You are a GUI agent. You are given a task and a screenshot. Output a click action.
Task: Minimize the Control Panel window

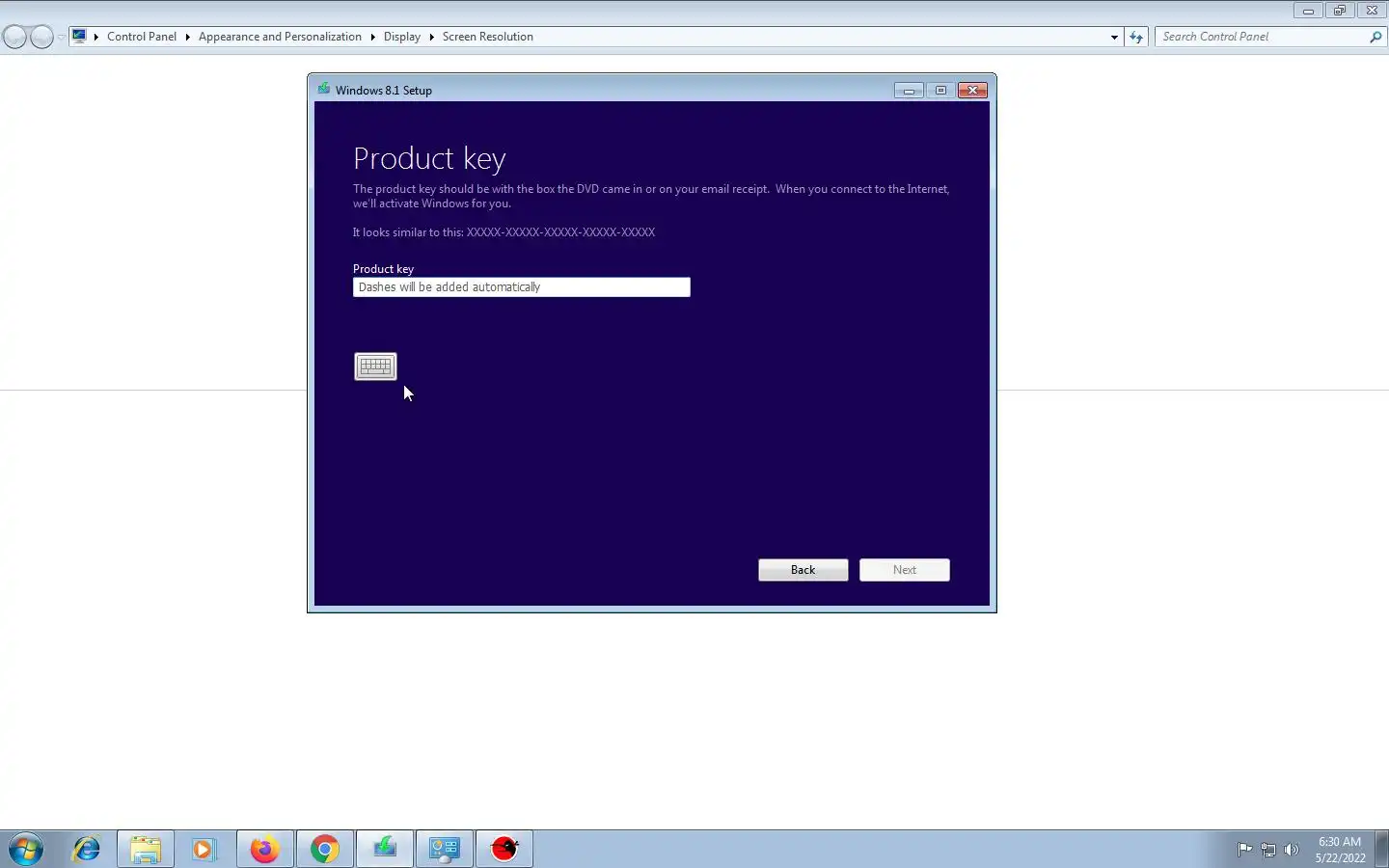point(1308,11)
